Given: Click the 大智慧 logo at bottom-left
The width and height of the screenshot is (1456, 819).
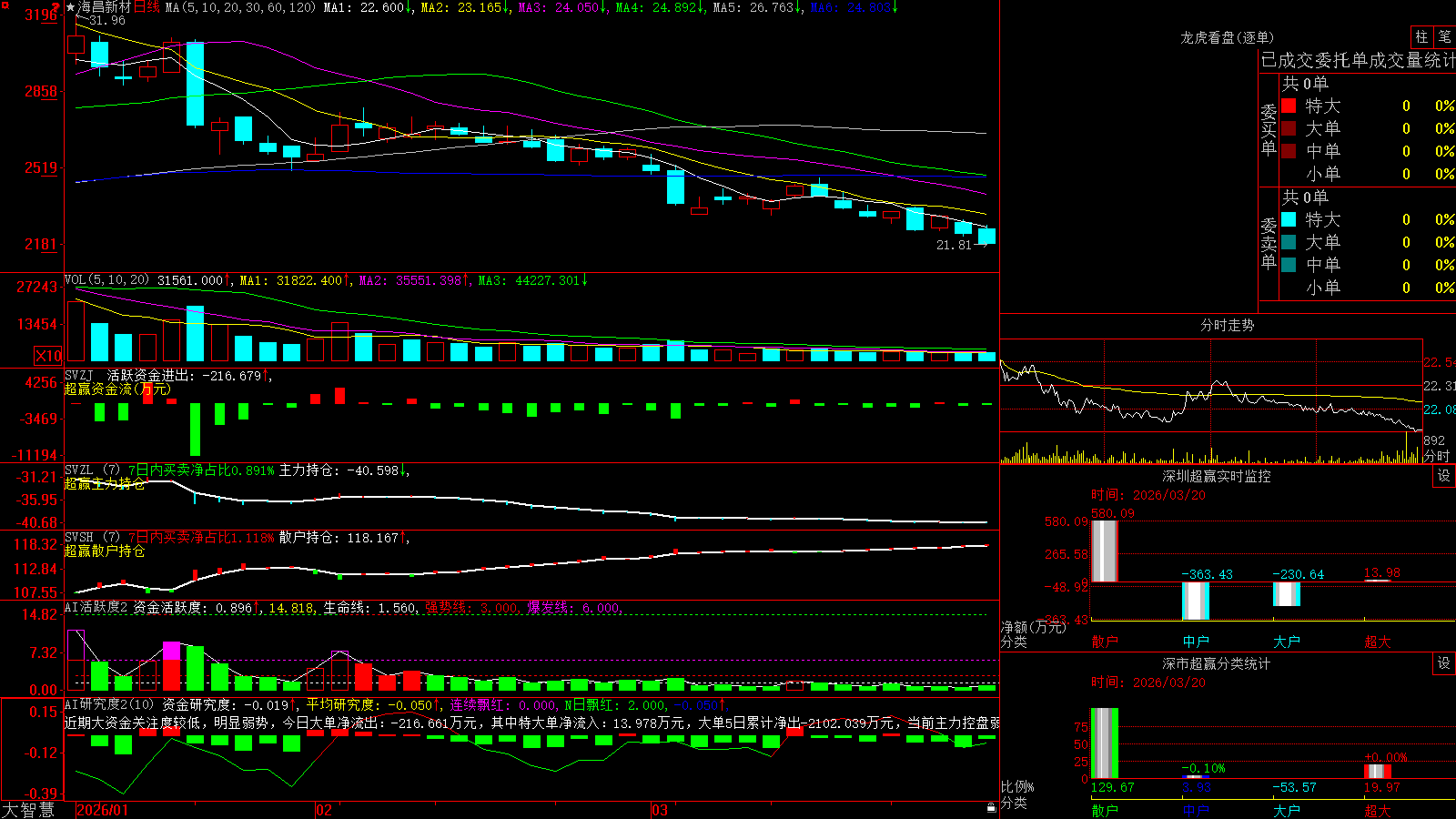Looking at the screenshot, I should tap(28, 810).
